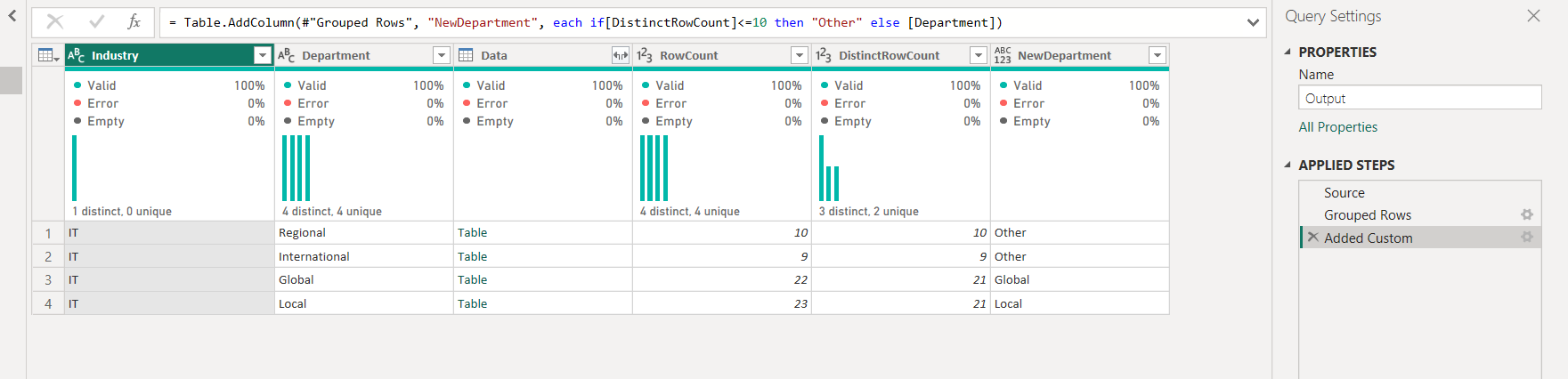Change the Department column data type icon
This screenshot has height=379, width=1568.
287,55
